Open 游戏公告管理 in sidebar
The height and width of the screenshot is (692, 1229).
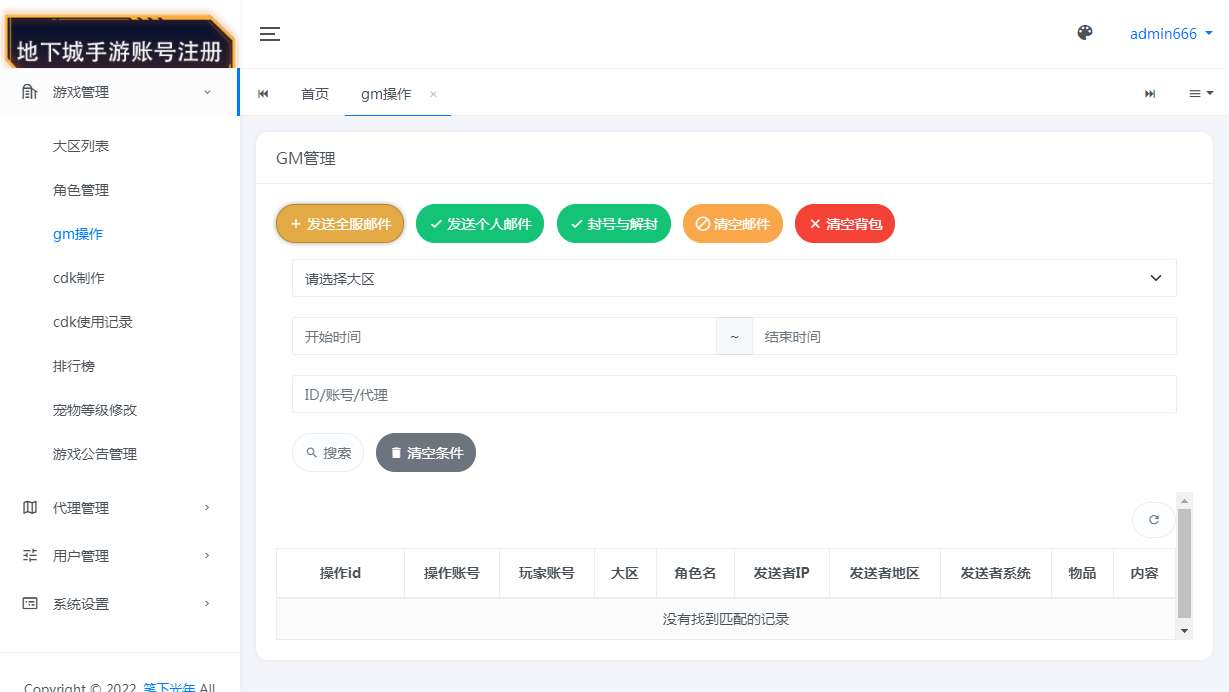[x=95, y=454]
